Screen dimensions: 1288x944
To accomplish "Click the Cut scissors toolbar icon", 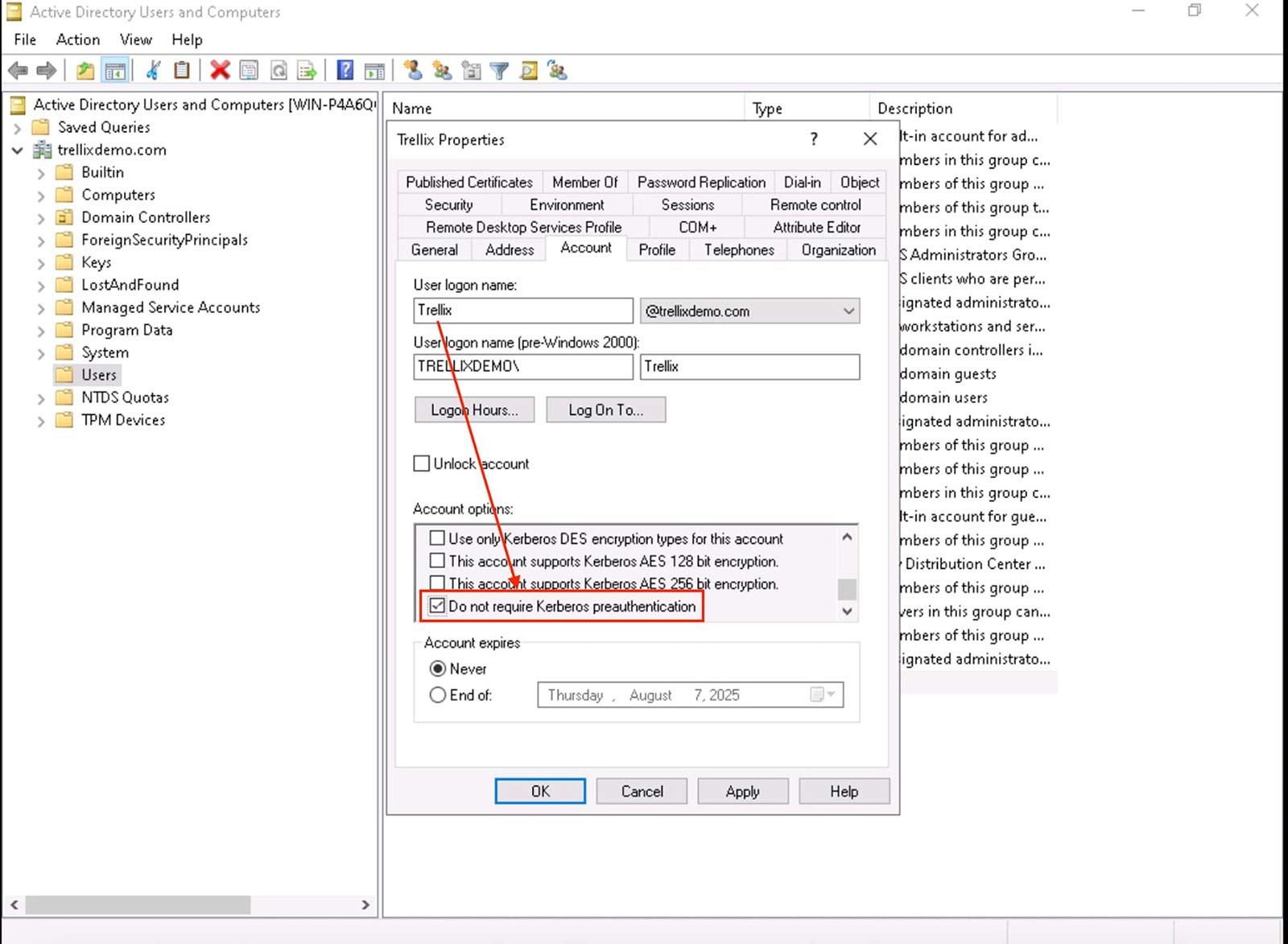I will click(152, 71).
